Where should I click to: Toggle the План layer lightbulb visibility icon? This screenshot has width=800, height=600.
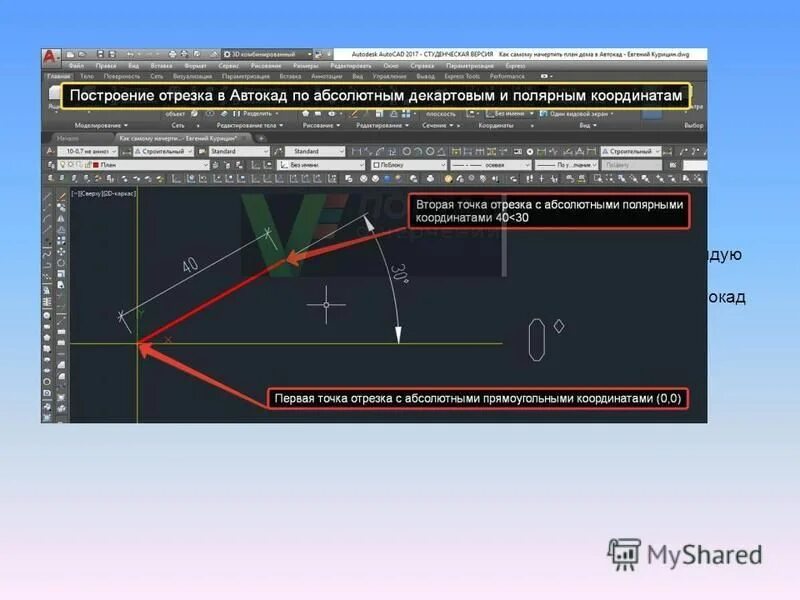(x=63, y=165)
